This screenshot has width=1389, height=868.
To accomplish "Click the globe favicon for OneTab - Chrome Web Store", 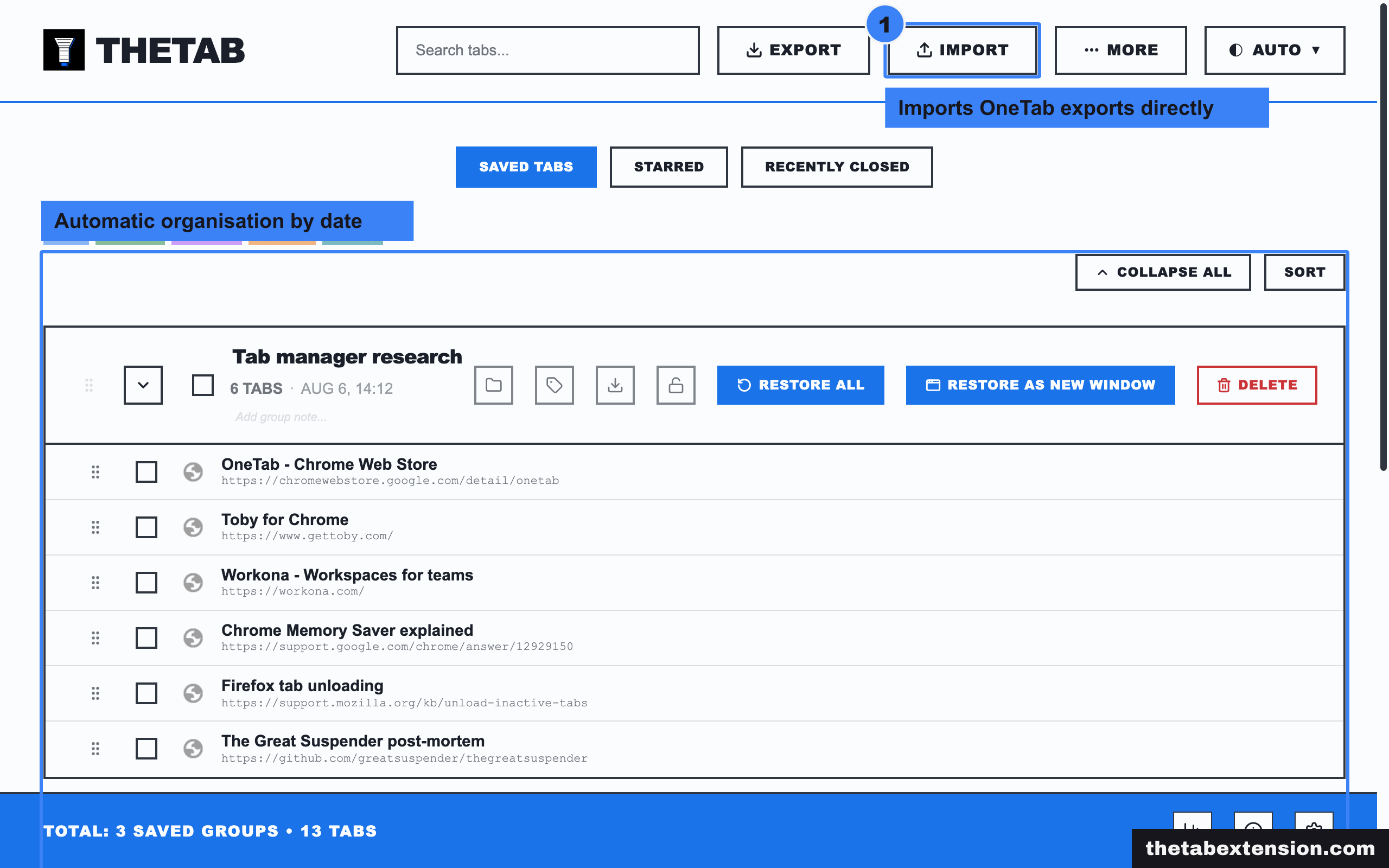I will point(193,472).
